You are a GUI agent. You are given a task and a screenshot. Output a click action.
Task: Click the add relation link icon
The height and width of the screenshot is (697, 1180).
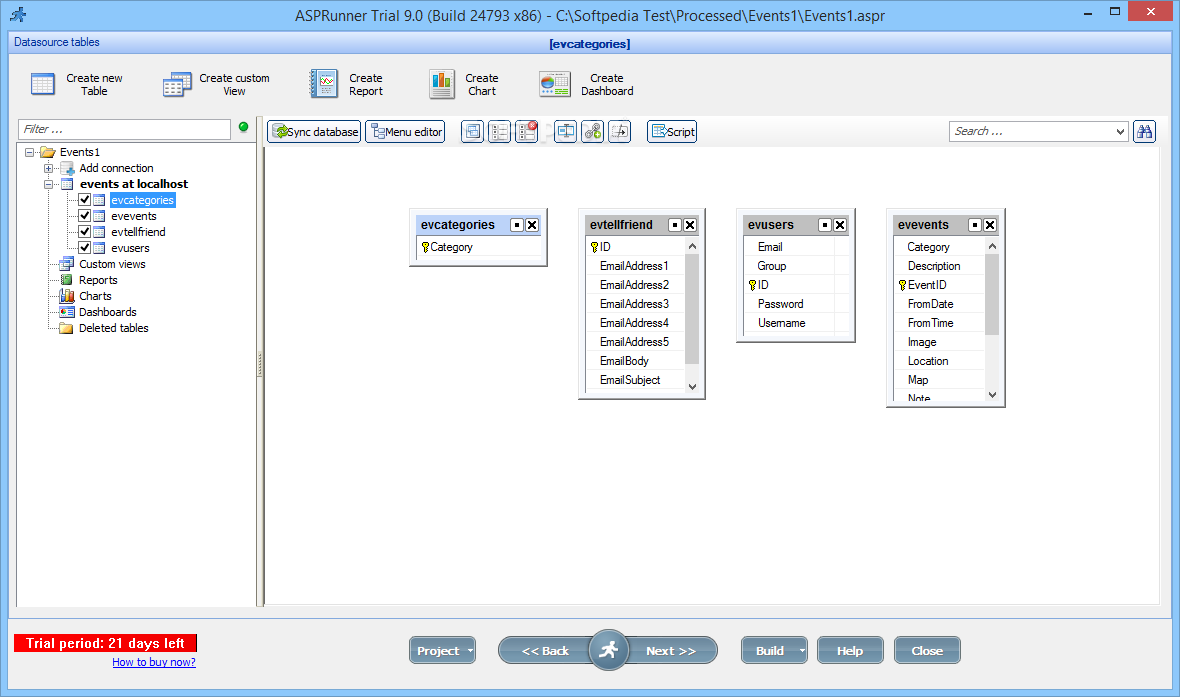tap(592, 132)
